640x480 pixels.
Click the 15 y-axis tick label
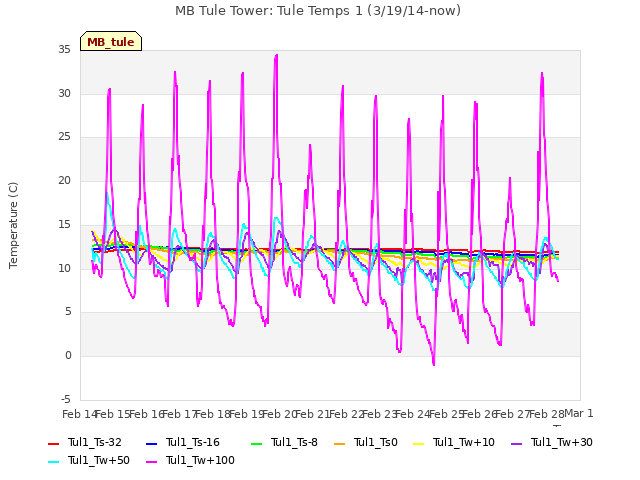tap(64, 224)
